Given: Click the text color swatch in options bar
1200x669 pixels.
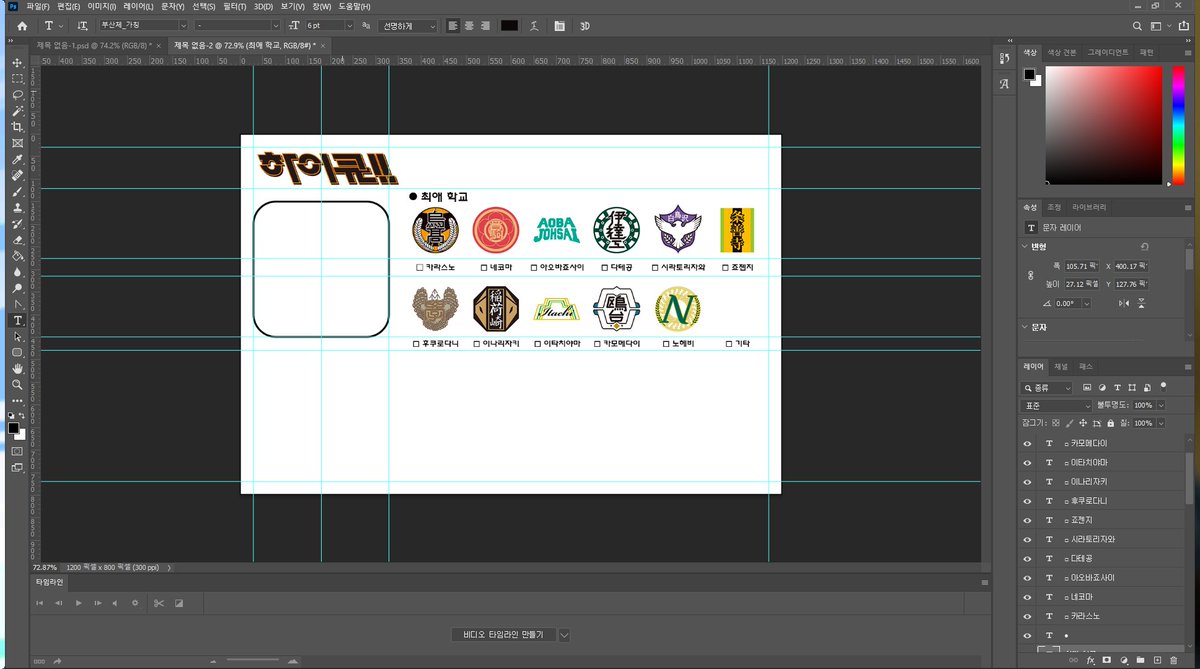Looking at the screenshot, I should point(510,25).
